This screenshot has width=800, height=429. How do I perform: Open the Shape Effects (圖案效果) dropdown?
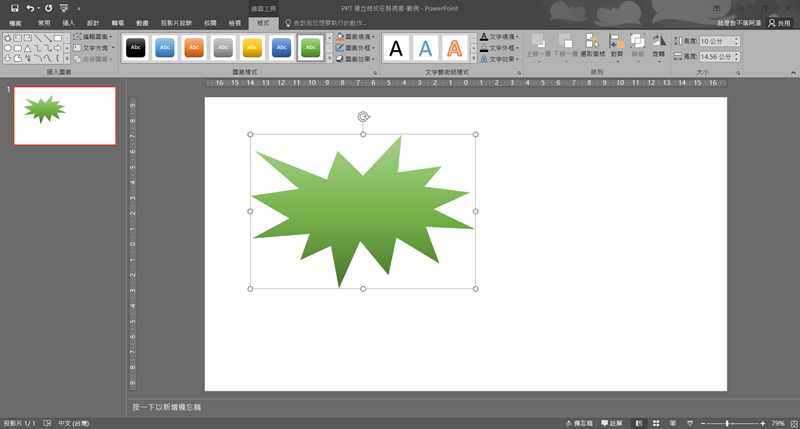point(356,59)
